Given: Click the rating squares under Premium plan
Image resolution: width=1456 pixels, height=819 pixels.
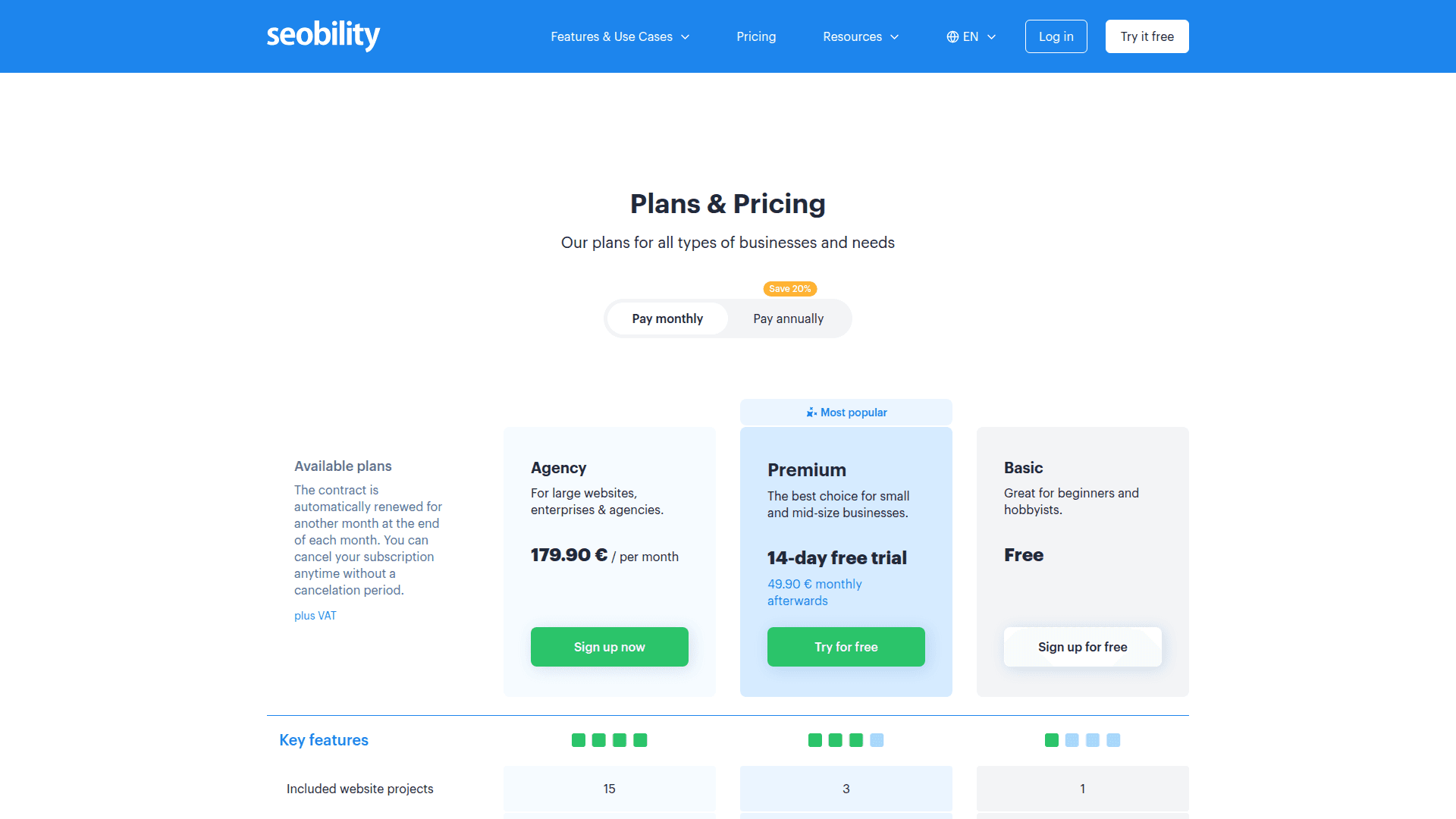Looking at the screenshot, I should point(846,739).
